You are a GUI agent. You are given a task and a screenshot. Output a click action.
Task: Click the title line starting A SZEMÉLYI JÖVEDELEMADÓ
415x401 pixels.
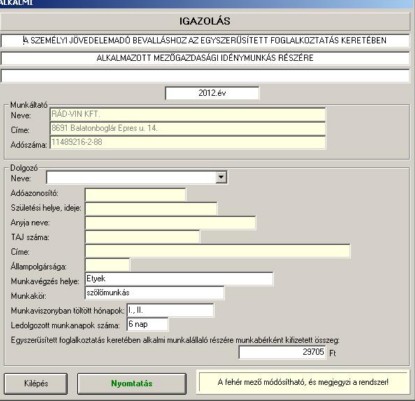click(x=205, y=41)
